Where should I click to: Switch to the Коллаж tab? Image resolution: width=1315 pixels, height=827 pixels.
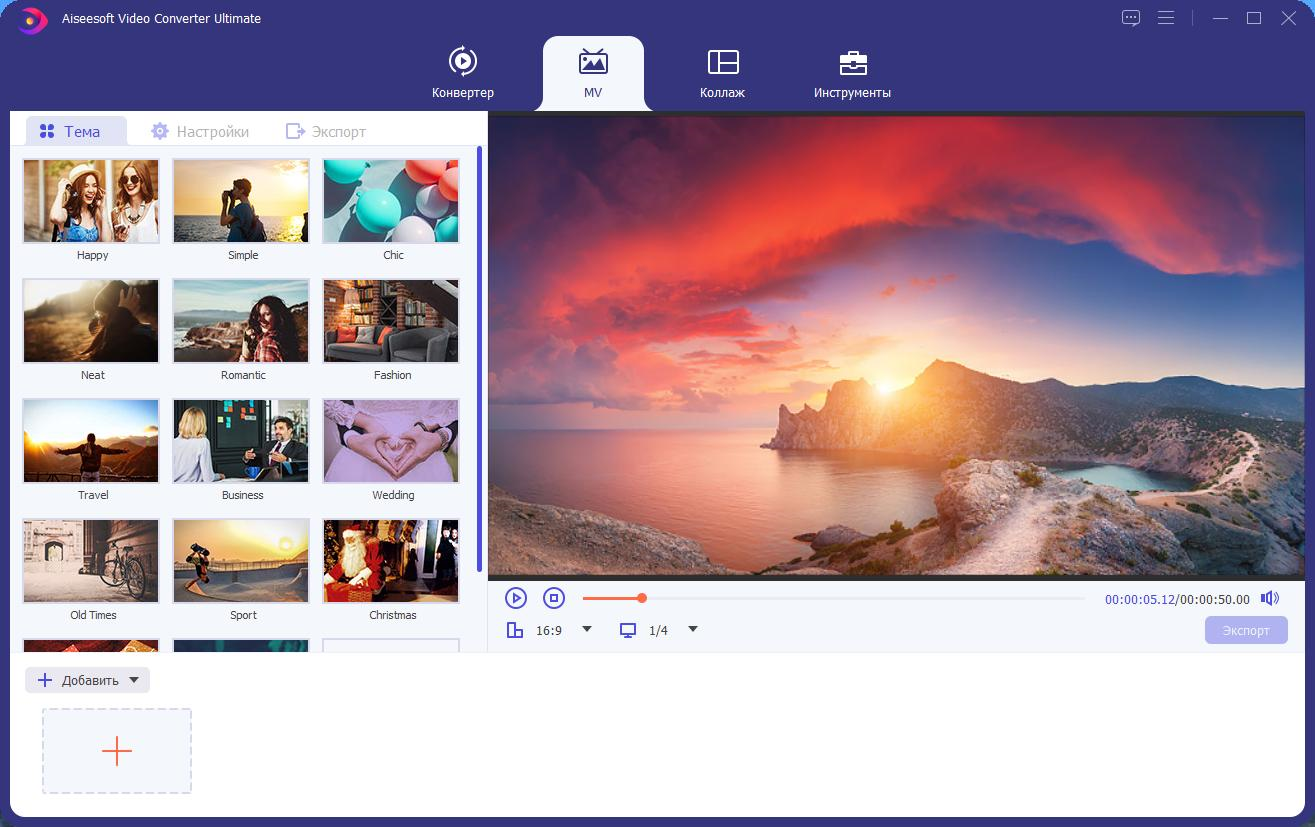tap(722, 73)
